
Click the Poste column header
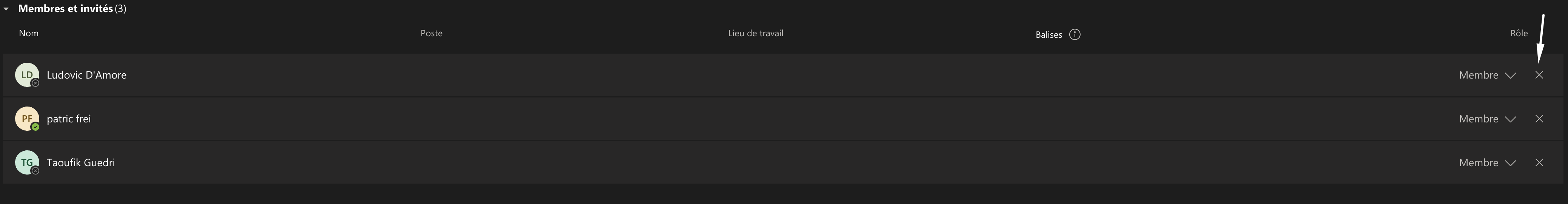click(432, 33)
